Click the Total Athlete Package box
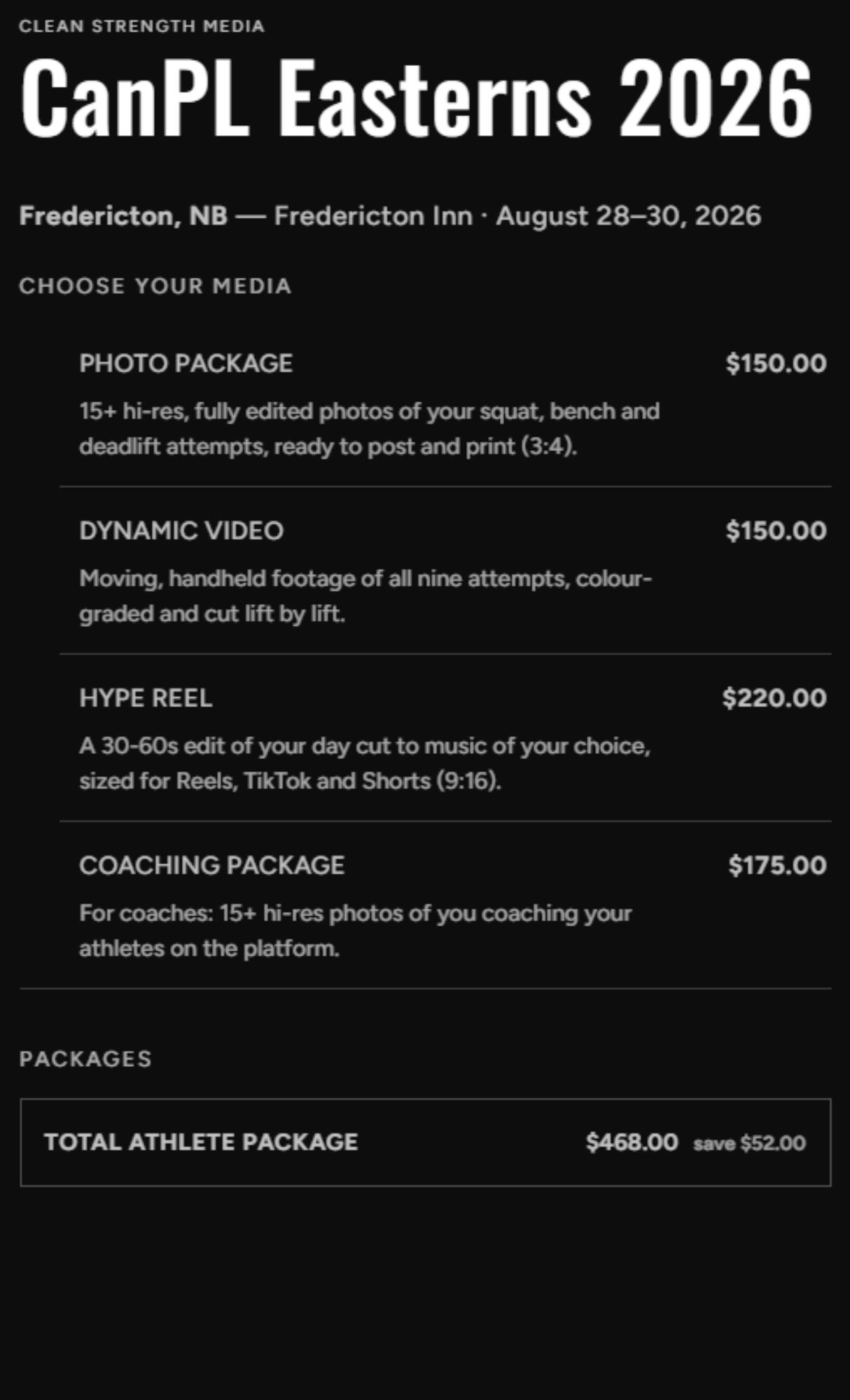The width and height of the screenshot is (850, 1400). (426, 1142)
